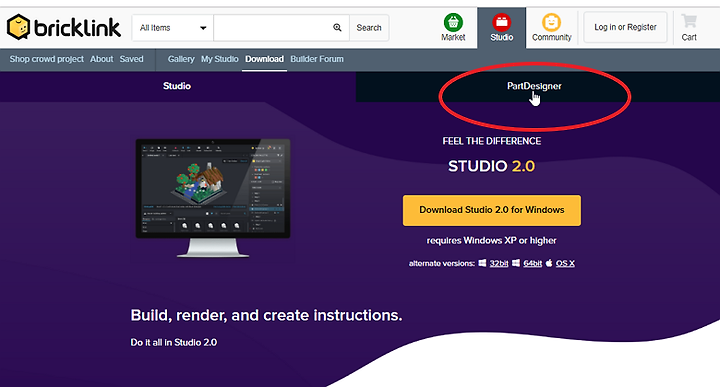Switch to the Studio tab
This screenshot has width=720, height=387.
[x=177, y=86]
